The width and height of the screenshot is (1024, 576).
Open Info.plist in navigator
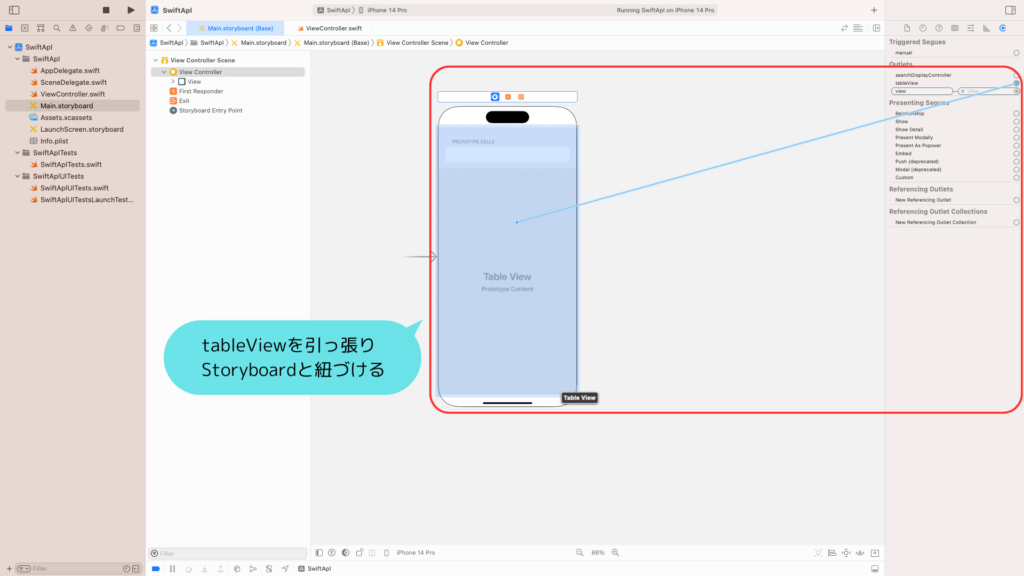tap(54, 141)
